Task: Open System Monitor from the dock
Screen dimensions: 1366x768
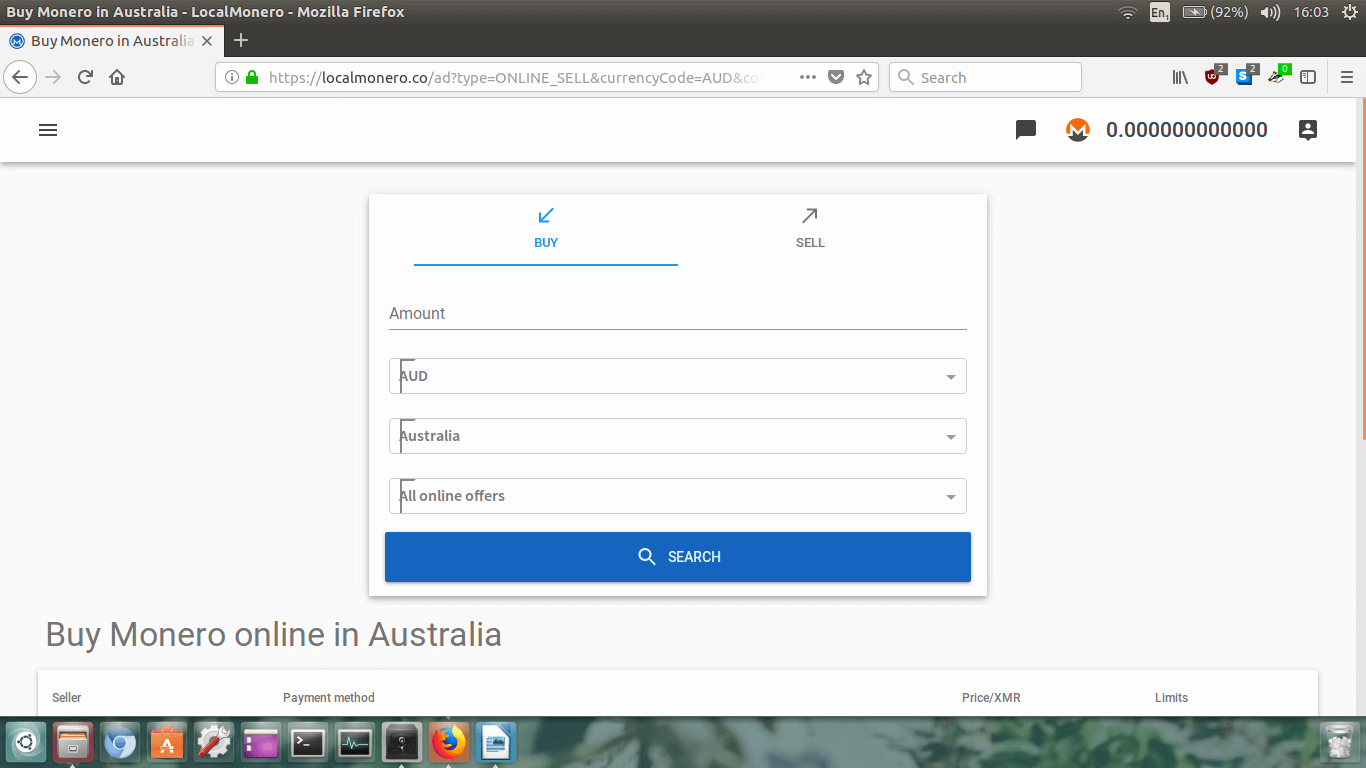Action: [x=355, y=743]
